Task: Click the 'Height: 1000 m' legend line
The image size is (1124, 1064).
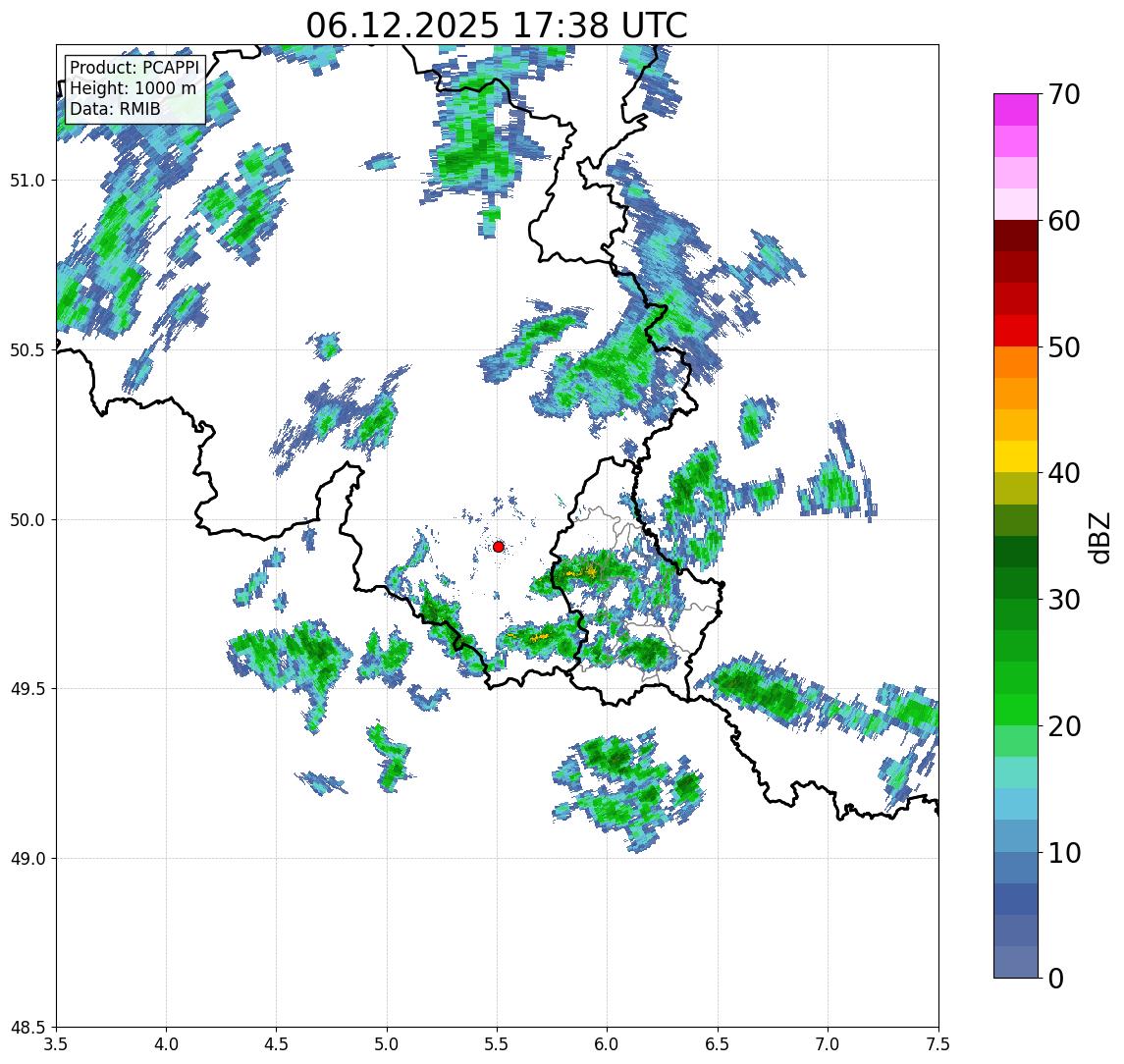Action: 133,88
